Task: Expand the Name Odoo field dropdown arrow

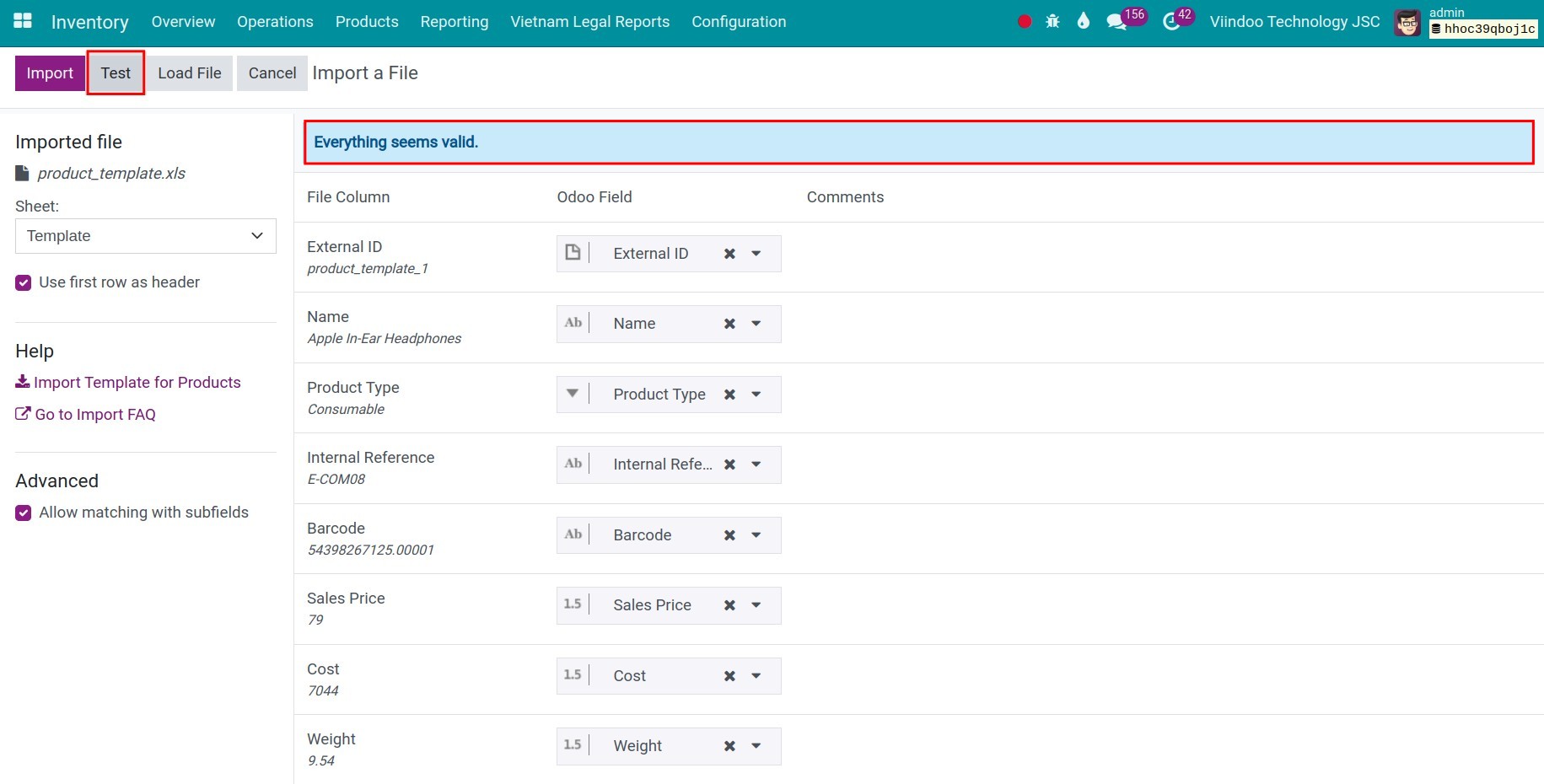Action: (x=756, y=324)
